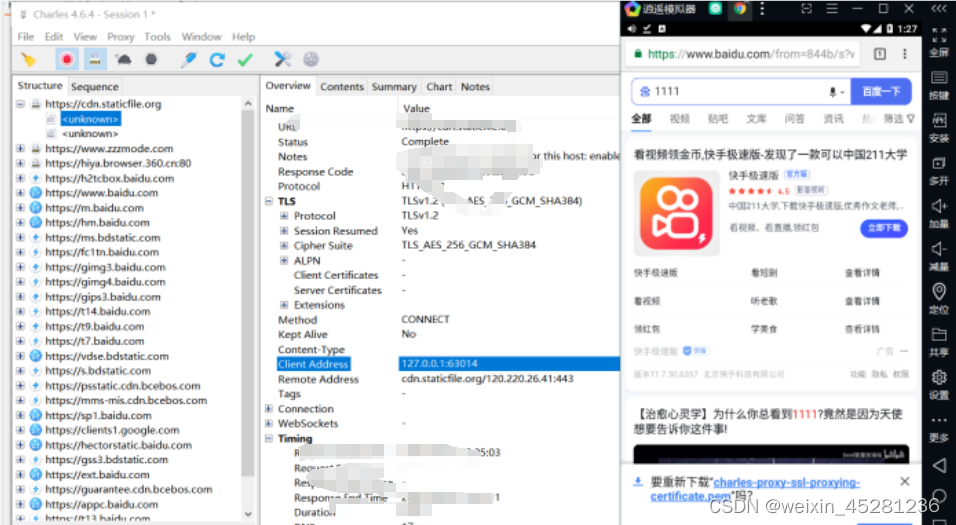
Task: Open the Edit menu in Charles
Action: tap(54, 37)
